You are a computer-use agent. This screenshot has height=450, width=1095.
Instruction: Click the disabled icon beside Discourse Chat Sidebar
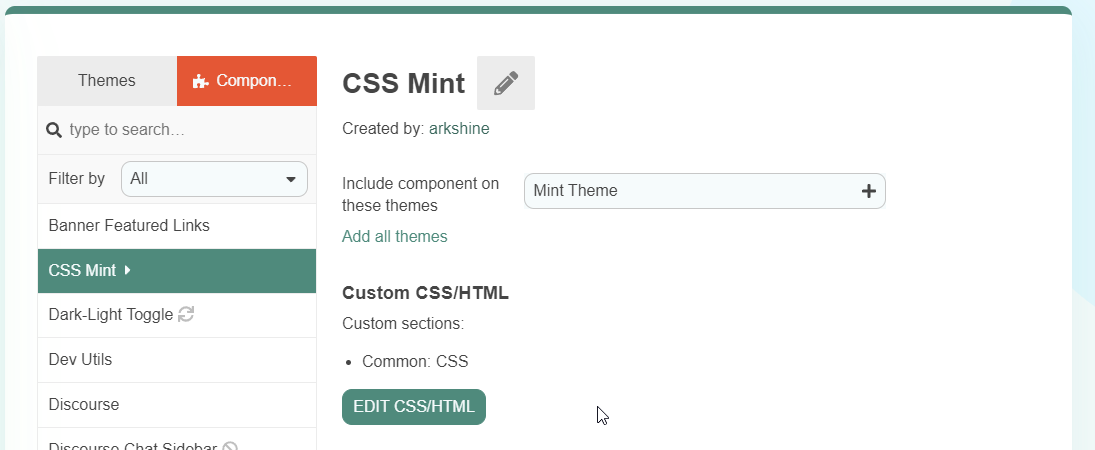tap(229, 447)
